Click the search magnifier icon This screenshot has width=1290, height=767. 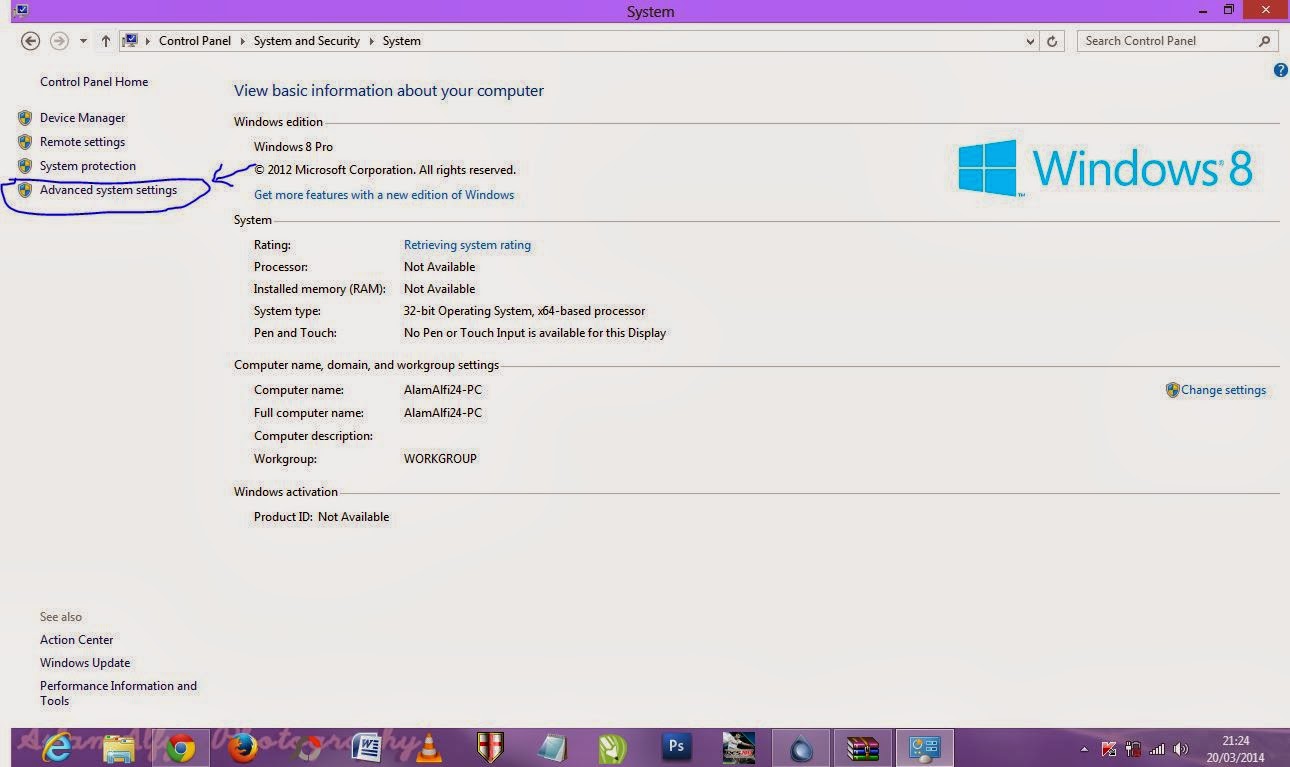tap(1265, 41)
